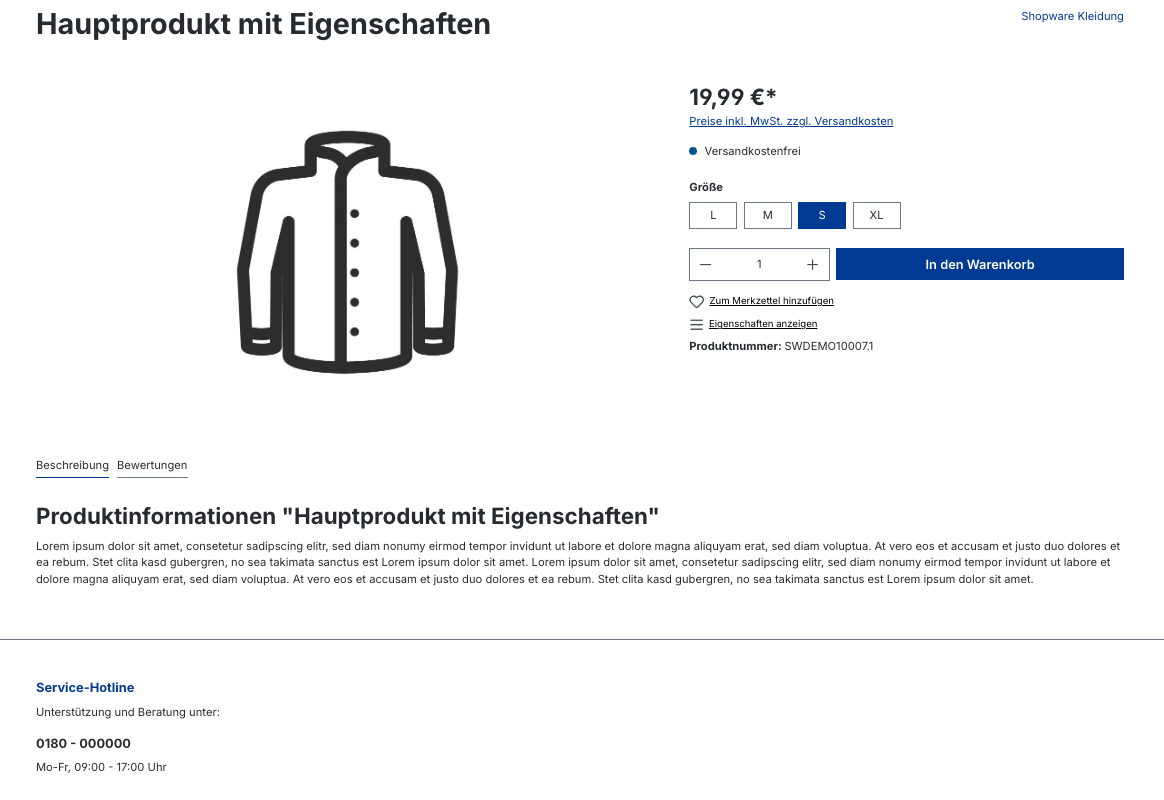This screenshot has width=1164, height=800.
Task: Select size S option
Action: pyautogui.click(x=822, y=215)
